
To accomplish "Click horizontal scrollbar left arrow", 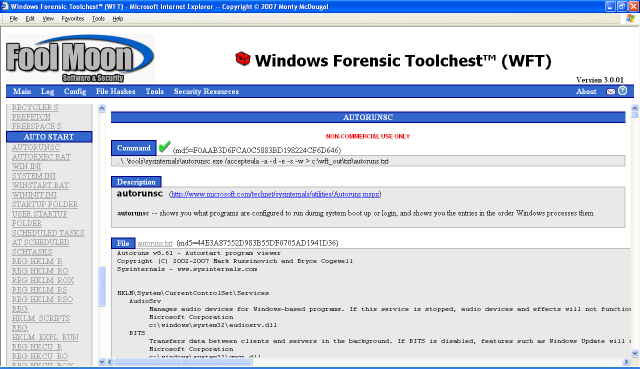I will coord(110,362).
